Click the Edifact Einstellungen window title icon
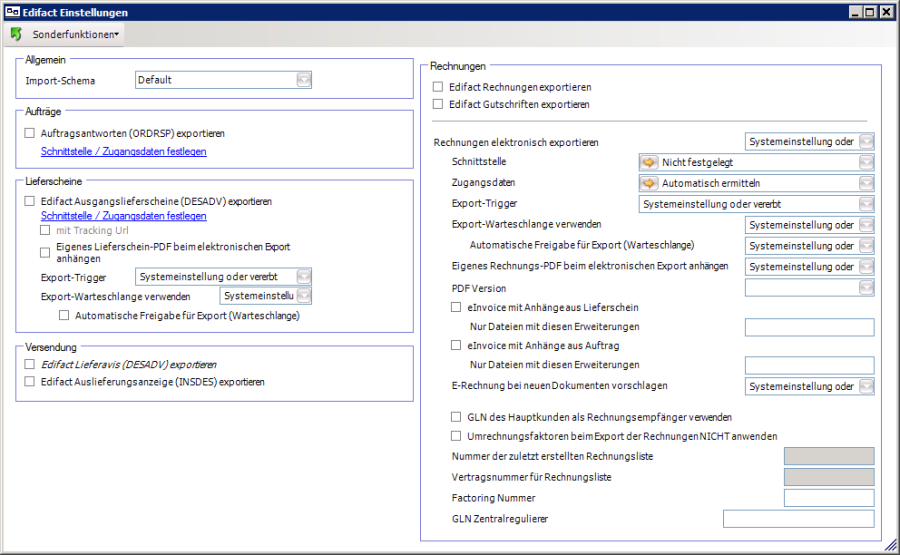 coord(11,10)
